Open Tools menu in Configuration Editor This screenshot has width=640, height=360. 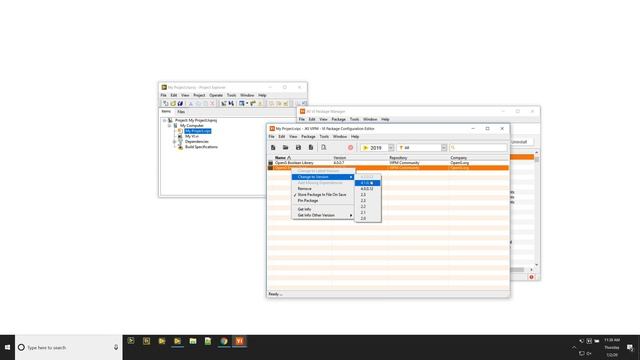tap(324, 136)
